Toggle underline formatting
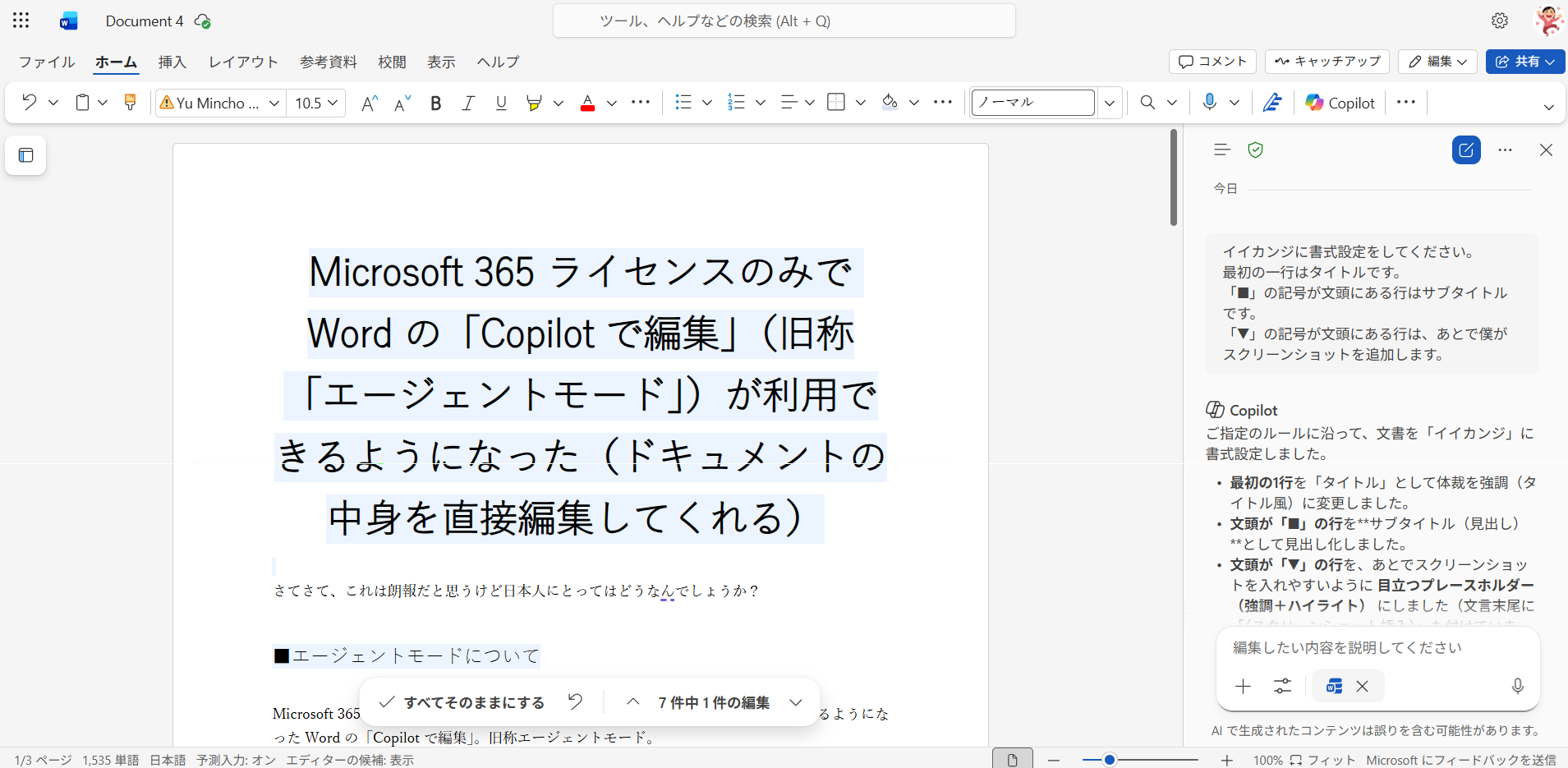 501,103
